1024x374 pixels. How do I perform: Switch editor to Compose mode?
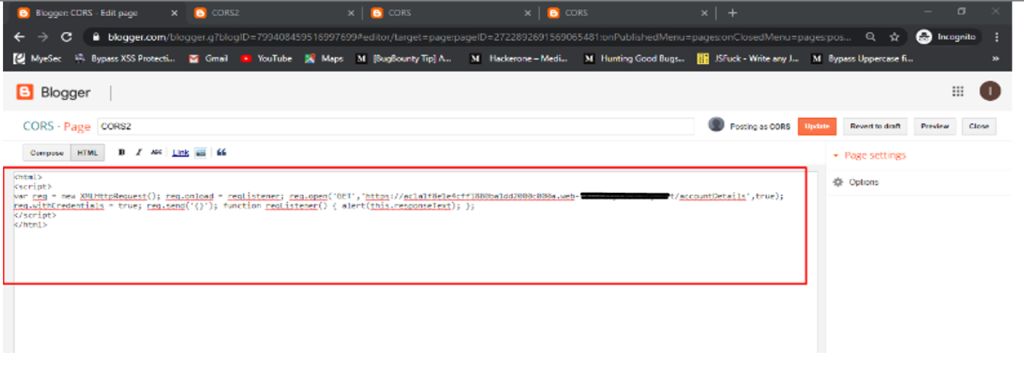coord(46,153)
